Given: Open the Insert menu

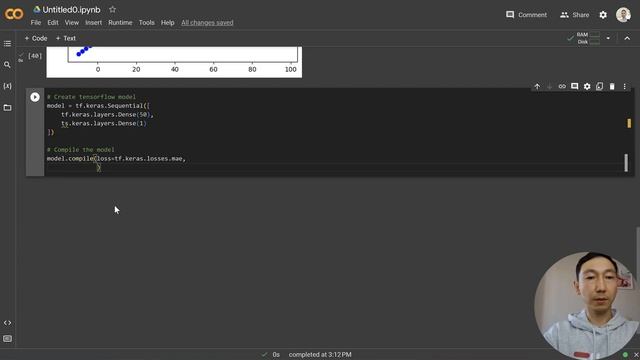Looking at the screenshot, I should tap(93, 22).
